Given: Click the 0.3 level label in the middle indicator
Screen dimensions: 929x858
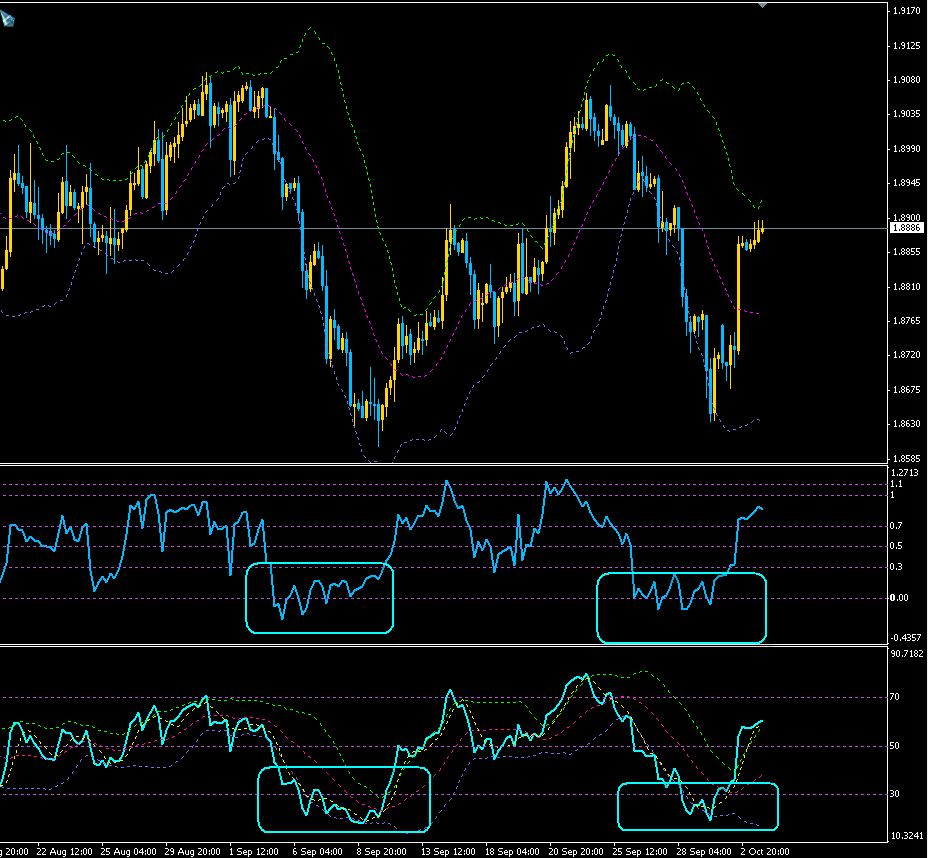Looking at the screenshot, I should coord(895,567).
